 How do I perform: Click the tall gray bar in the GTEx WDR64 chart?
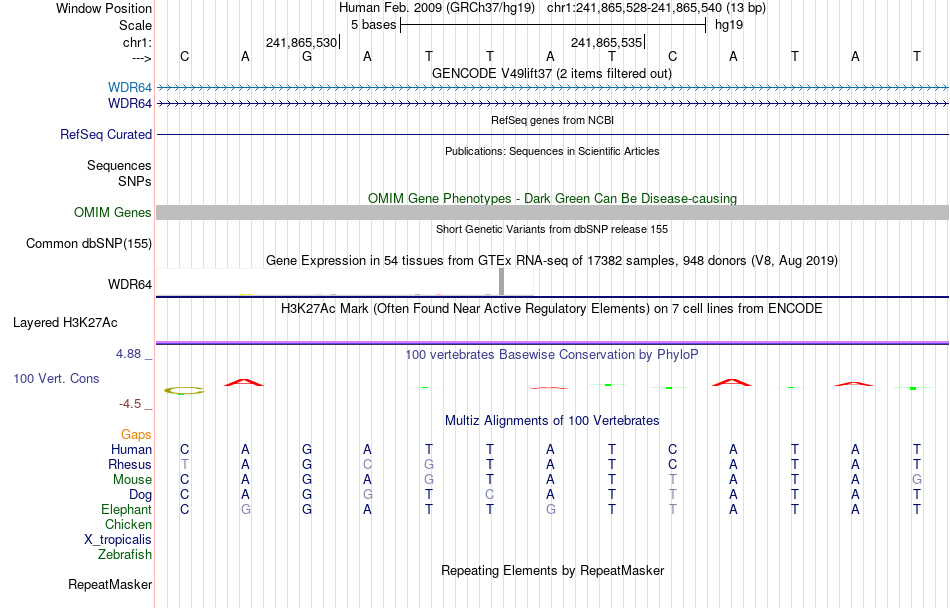[501, 282]
